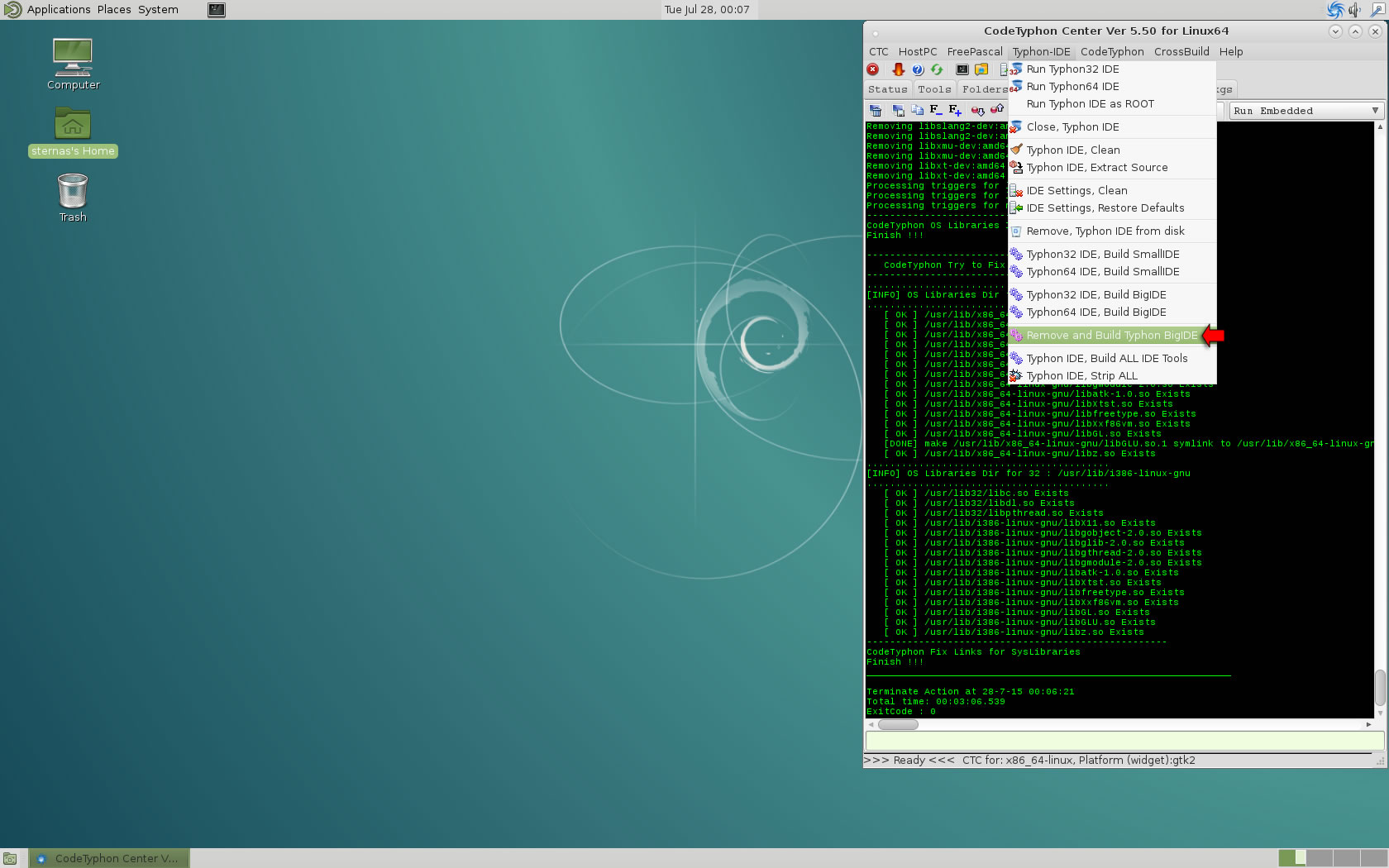Screen dimensions: 1389x868
Task: Choose Run Typhon IDE as ROOT
Action: point(1112,104)
